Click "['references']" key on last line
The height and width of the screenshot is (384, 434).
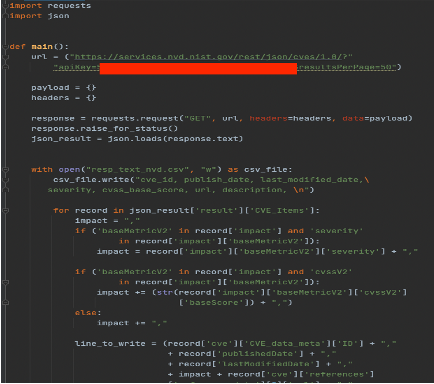point(338,374)
